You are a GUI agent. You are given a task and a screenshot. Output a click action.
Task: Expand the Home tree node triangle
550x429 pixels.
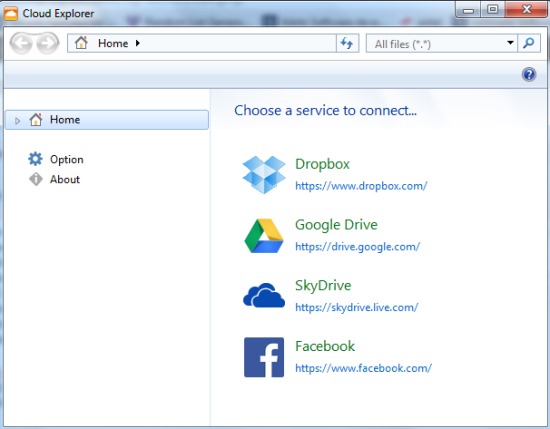pos(17,121)
